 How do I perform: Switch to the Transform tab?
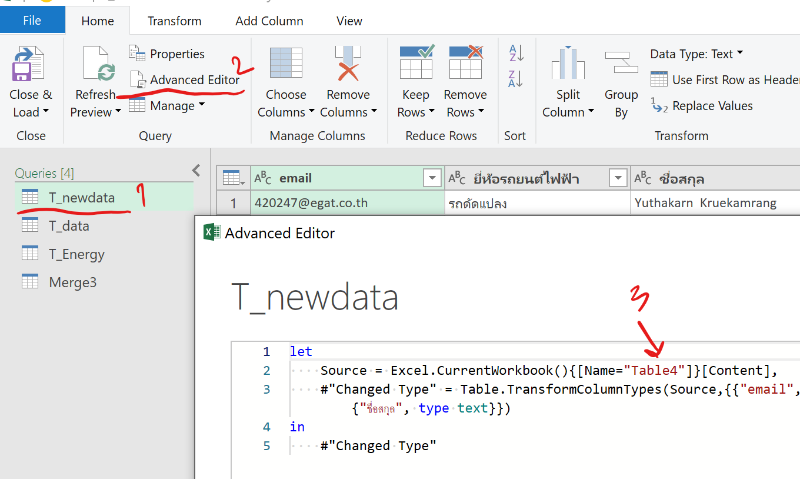coord(174,21)
